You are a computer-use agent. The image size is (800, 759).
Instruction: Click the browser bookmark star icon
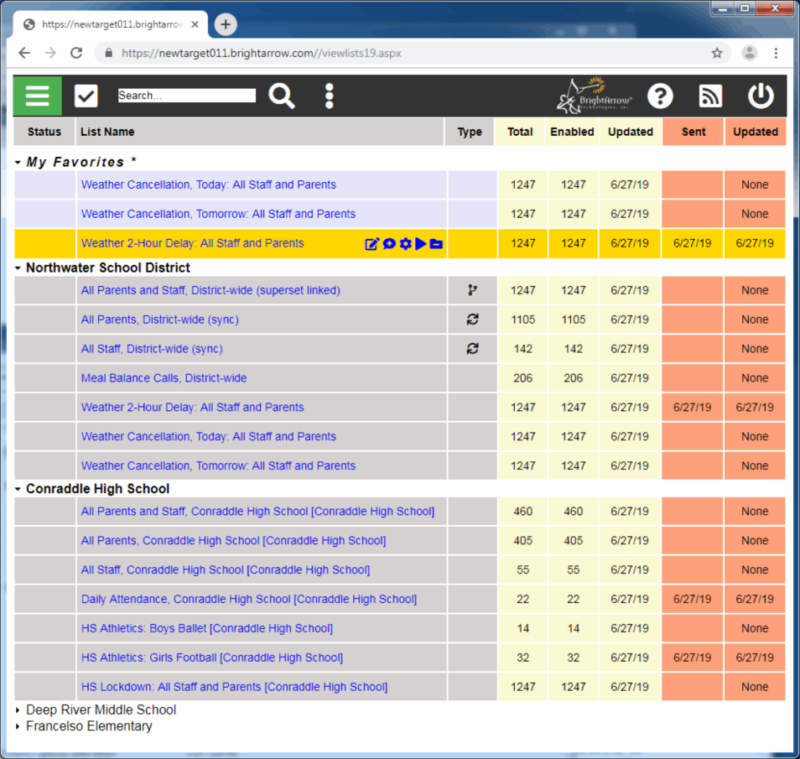(717, 53)
